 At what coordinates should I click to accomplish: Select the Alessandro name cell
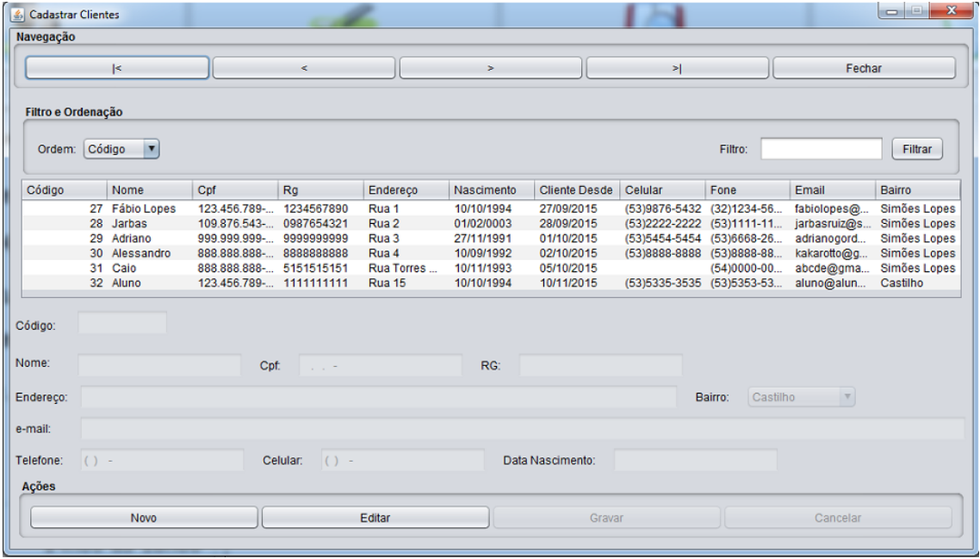[x=150, y=253]
